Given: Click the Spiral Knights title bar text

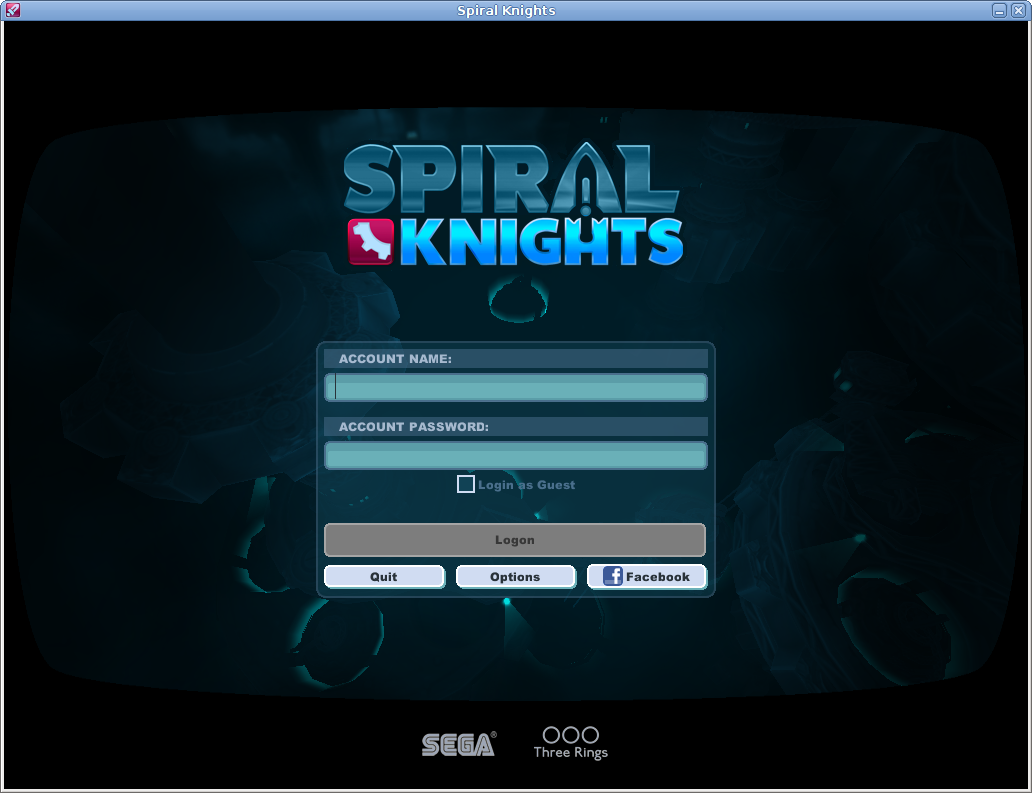Looking at the screenshot, I should [x=506, y=11].
